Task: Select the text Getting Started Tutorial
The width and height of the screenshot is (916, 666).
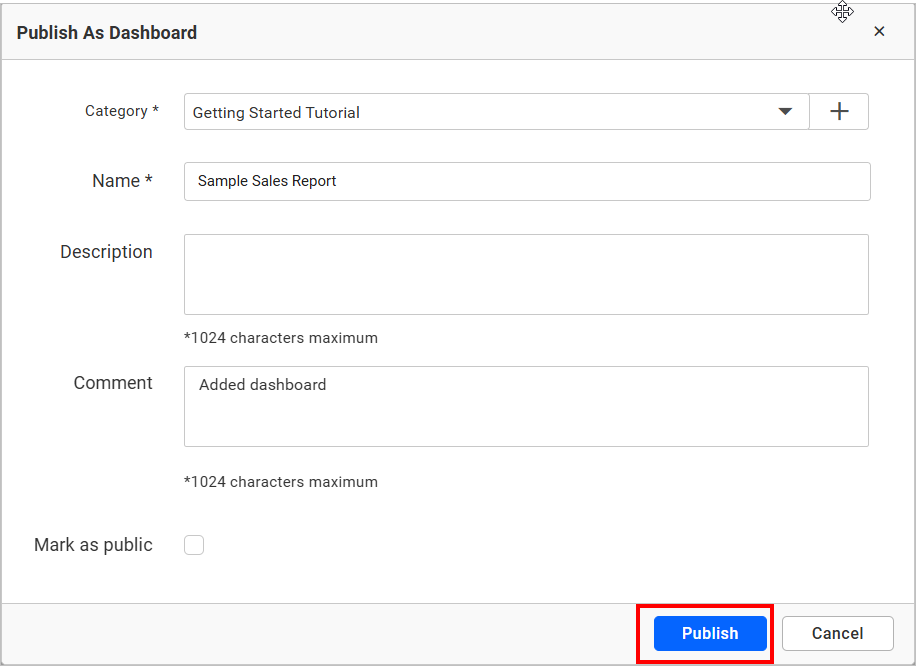Action: click(276, 112)
